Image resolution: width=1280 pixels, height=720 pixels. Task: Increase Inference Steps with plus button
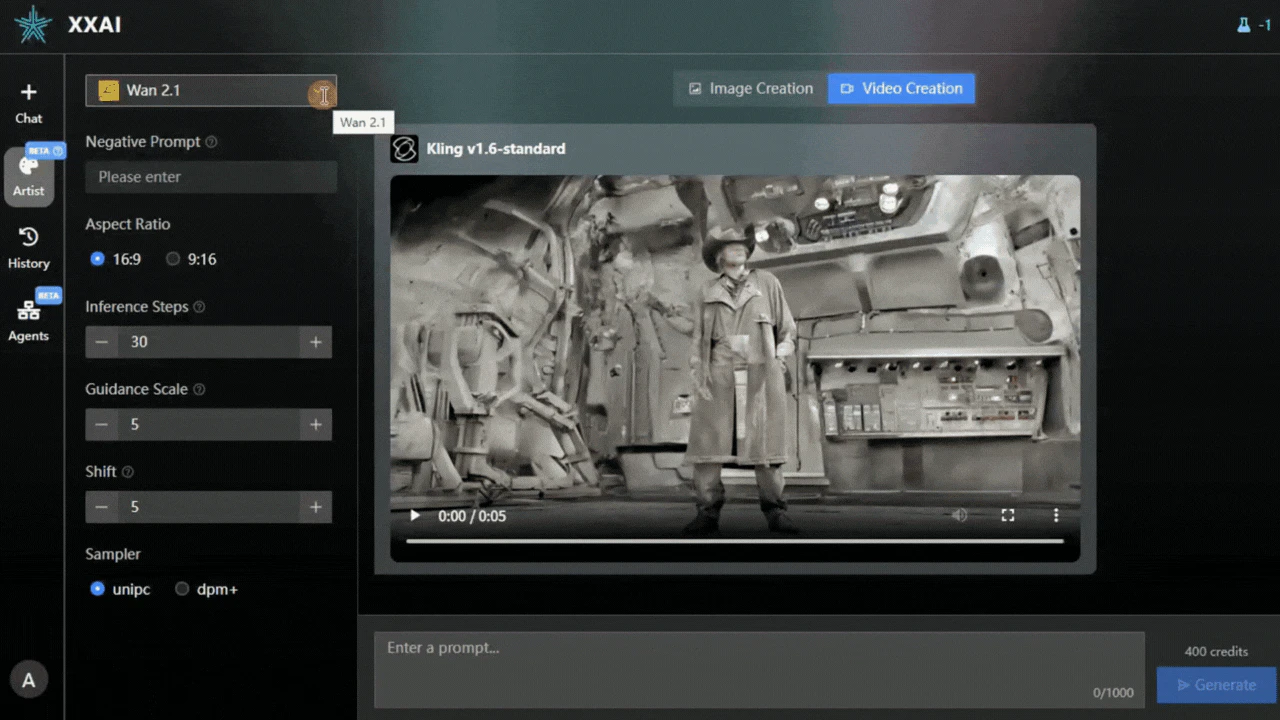(x=315, y=342)
